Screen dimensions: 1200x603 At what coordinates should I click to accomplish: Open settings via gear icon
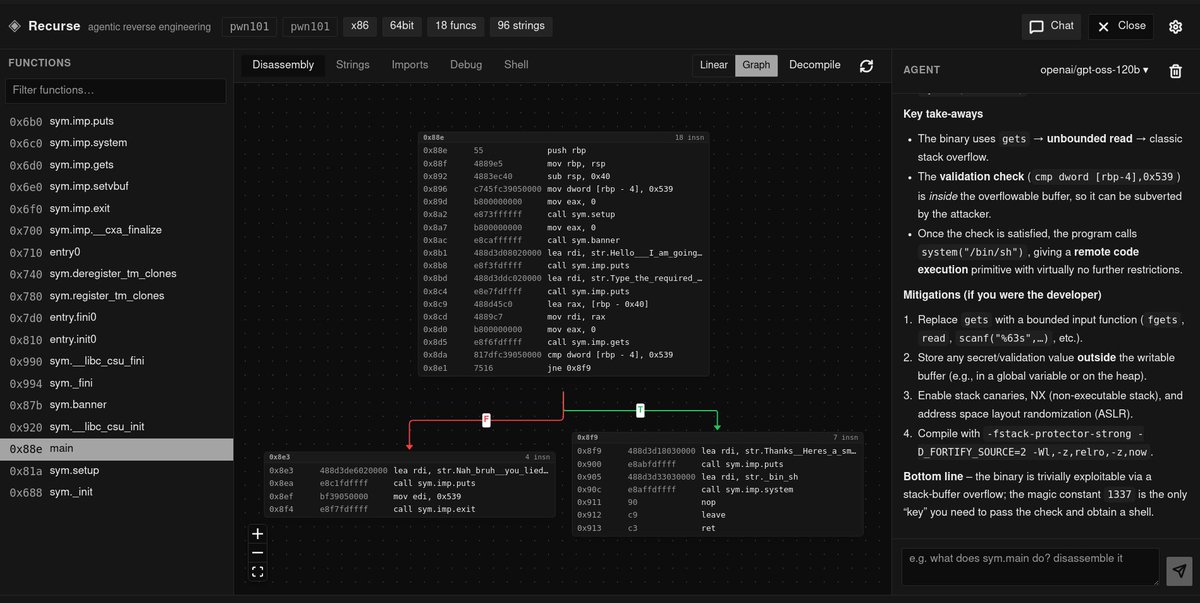pyautogui.click(x=1176, y=26)
